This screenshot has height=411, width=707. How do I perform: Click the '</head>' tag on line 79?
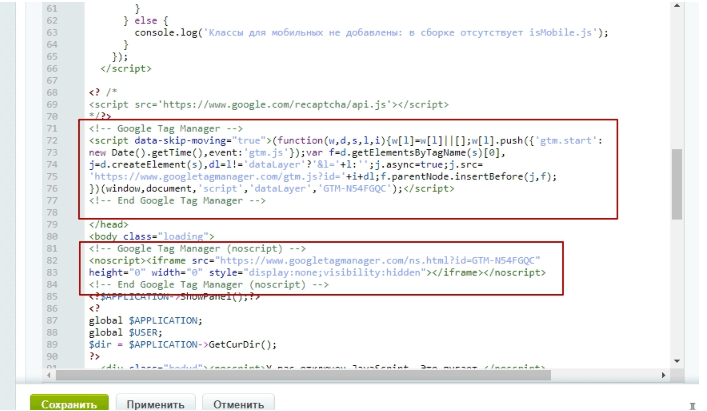point(109,224)
